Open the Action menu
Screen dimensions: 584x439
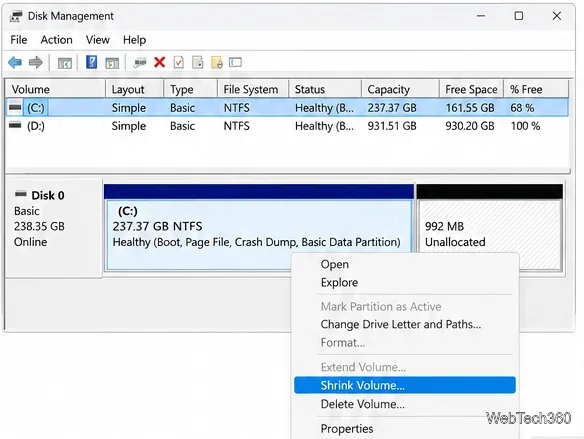tap(57, 40)
